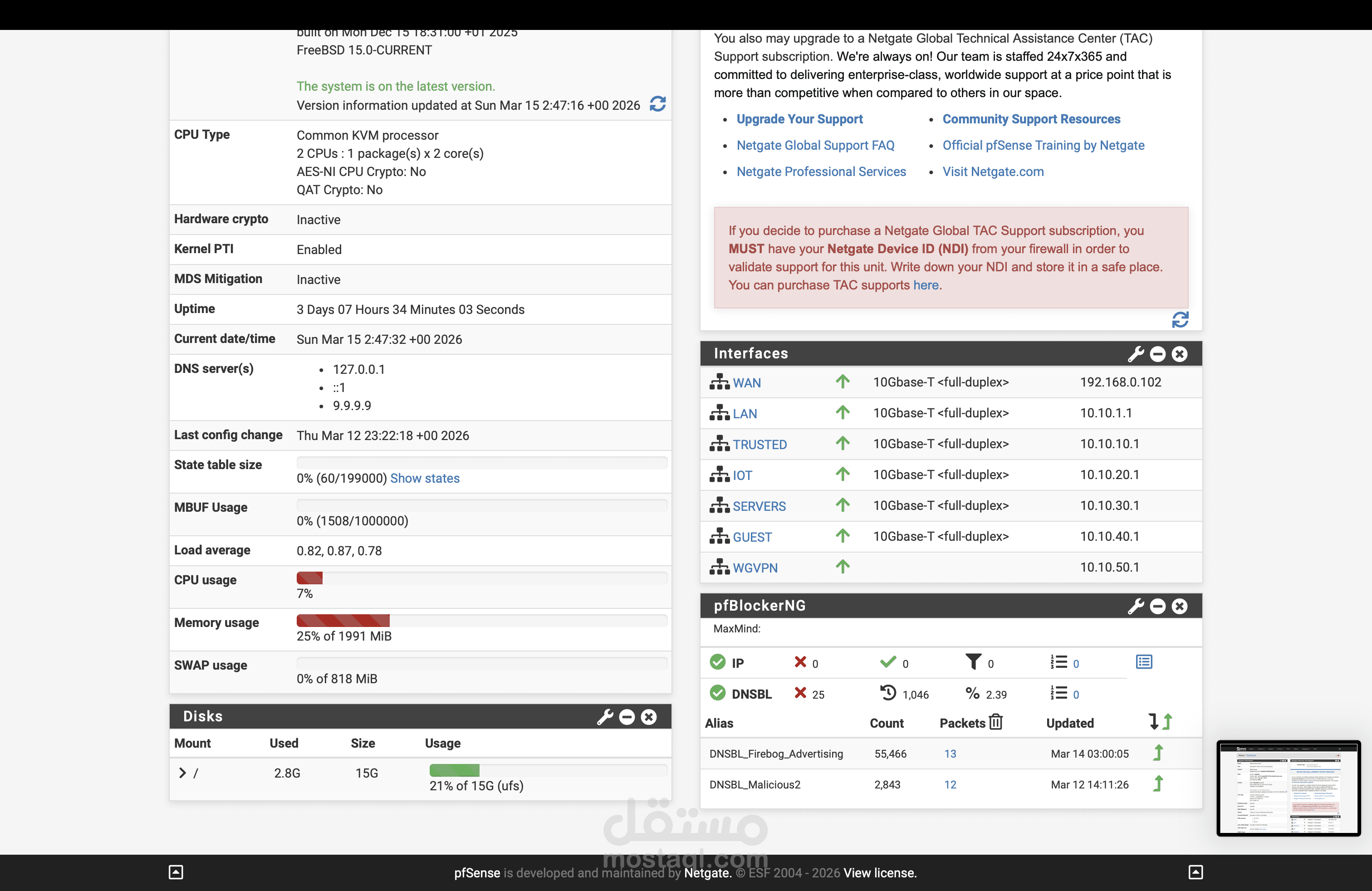Expand the root mount chevron in Disks

182,773
